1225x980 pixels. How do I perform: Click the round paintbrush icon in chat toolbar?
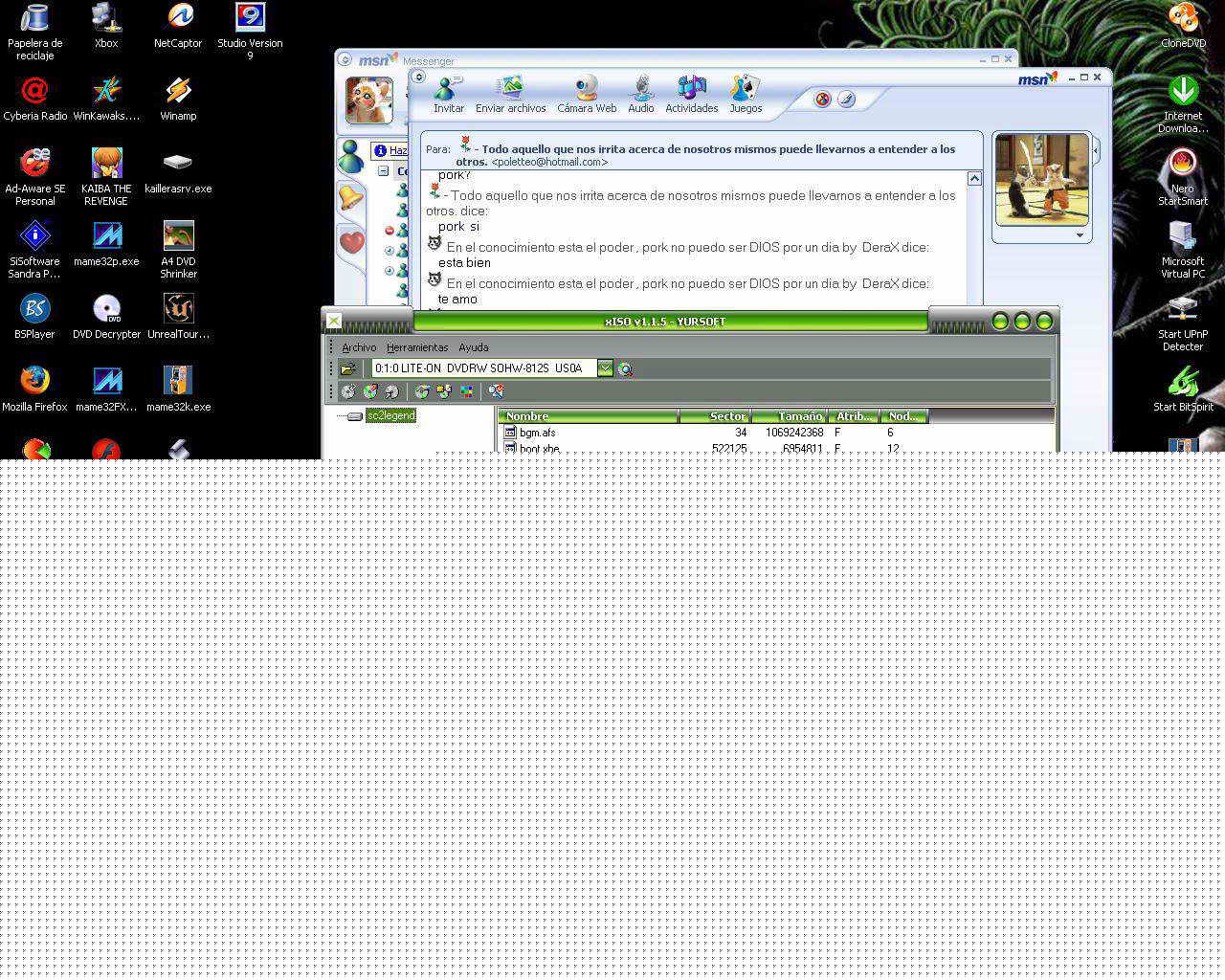846,99
